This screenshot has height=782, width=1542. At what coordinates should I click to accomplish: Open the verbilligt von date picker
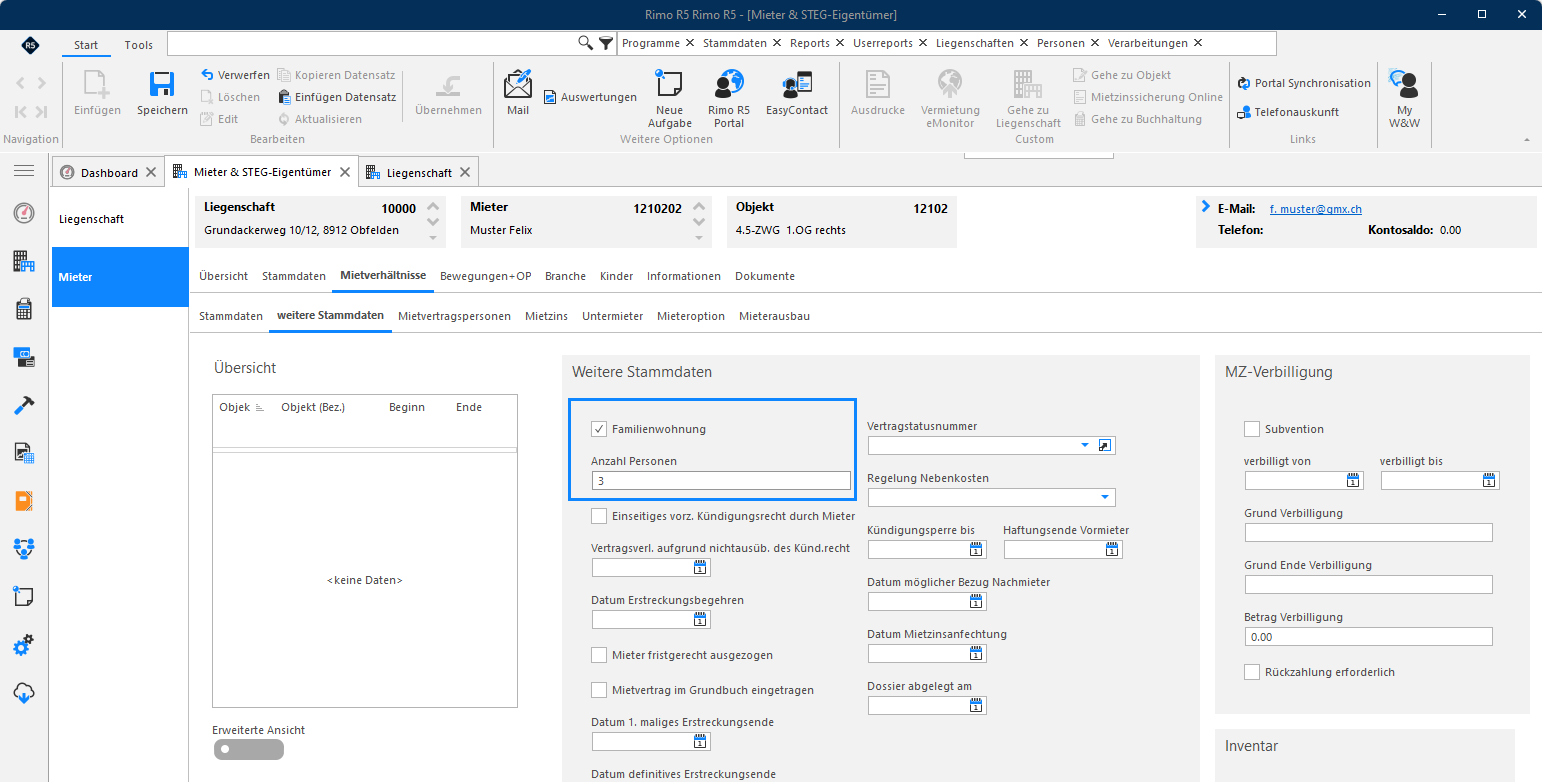[x=1353, y=481]
